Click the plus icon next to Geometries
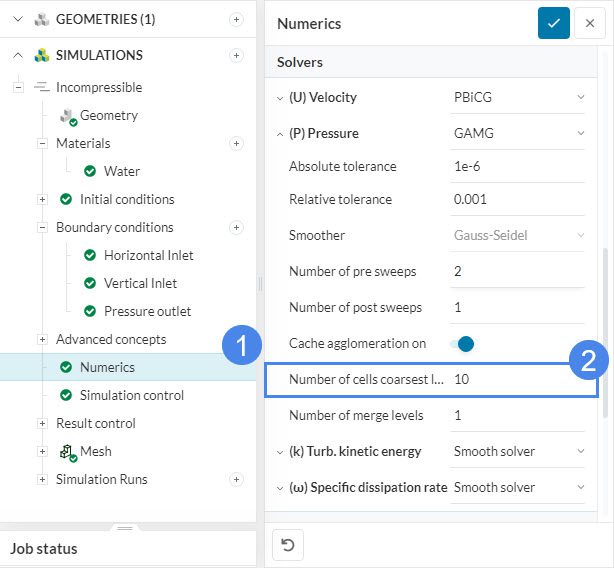 pos(236,19)
